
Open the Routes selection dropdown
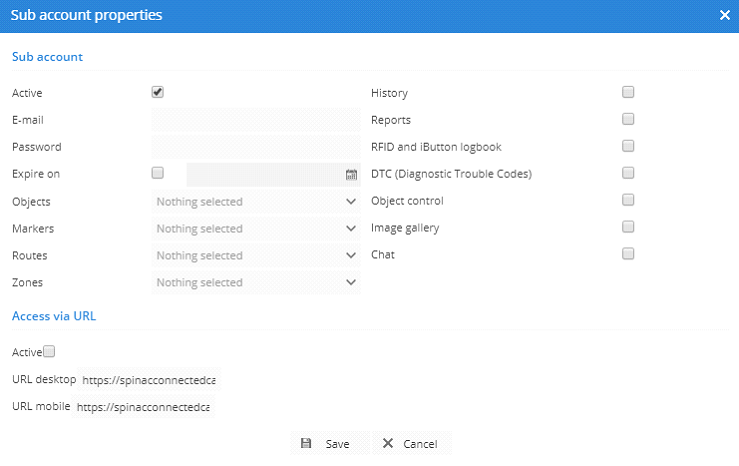[256, 256]
